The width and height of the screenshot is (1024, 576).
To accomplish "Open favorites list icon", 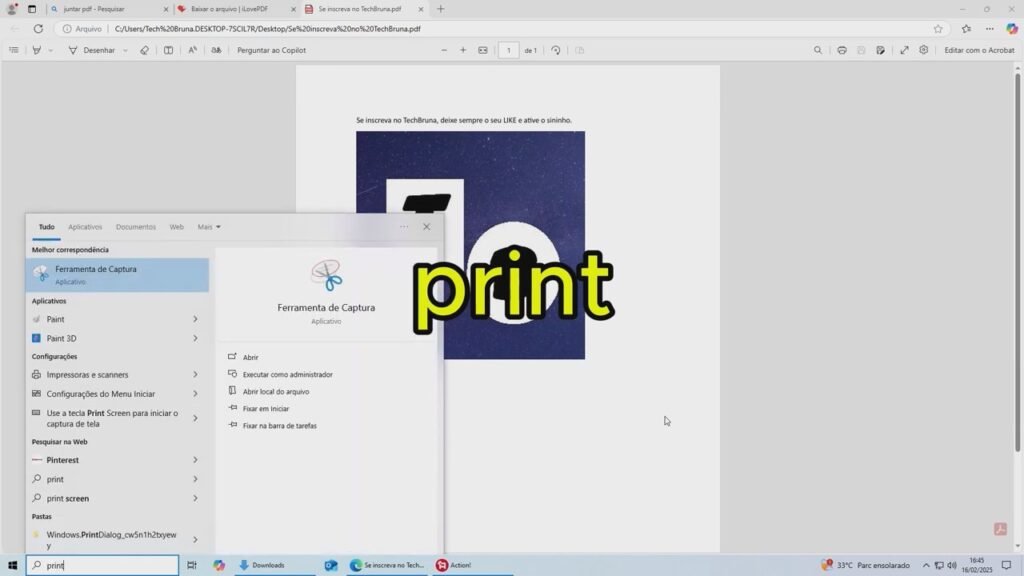I will (x=967, y=29).
